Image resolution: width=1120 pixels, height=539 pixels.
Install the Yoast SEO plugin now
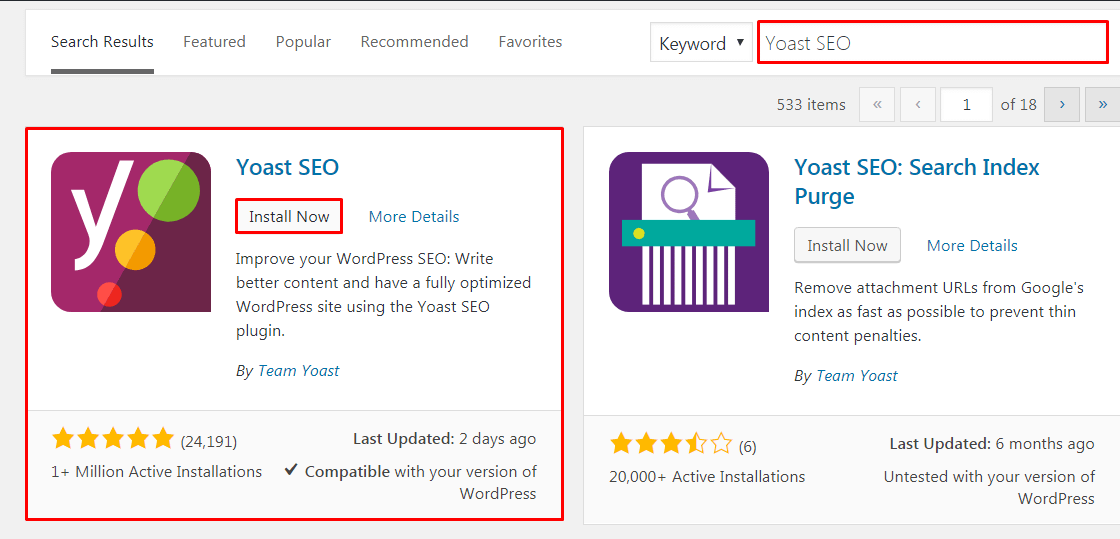pyautogui.click(x=289, y=216)
